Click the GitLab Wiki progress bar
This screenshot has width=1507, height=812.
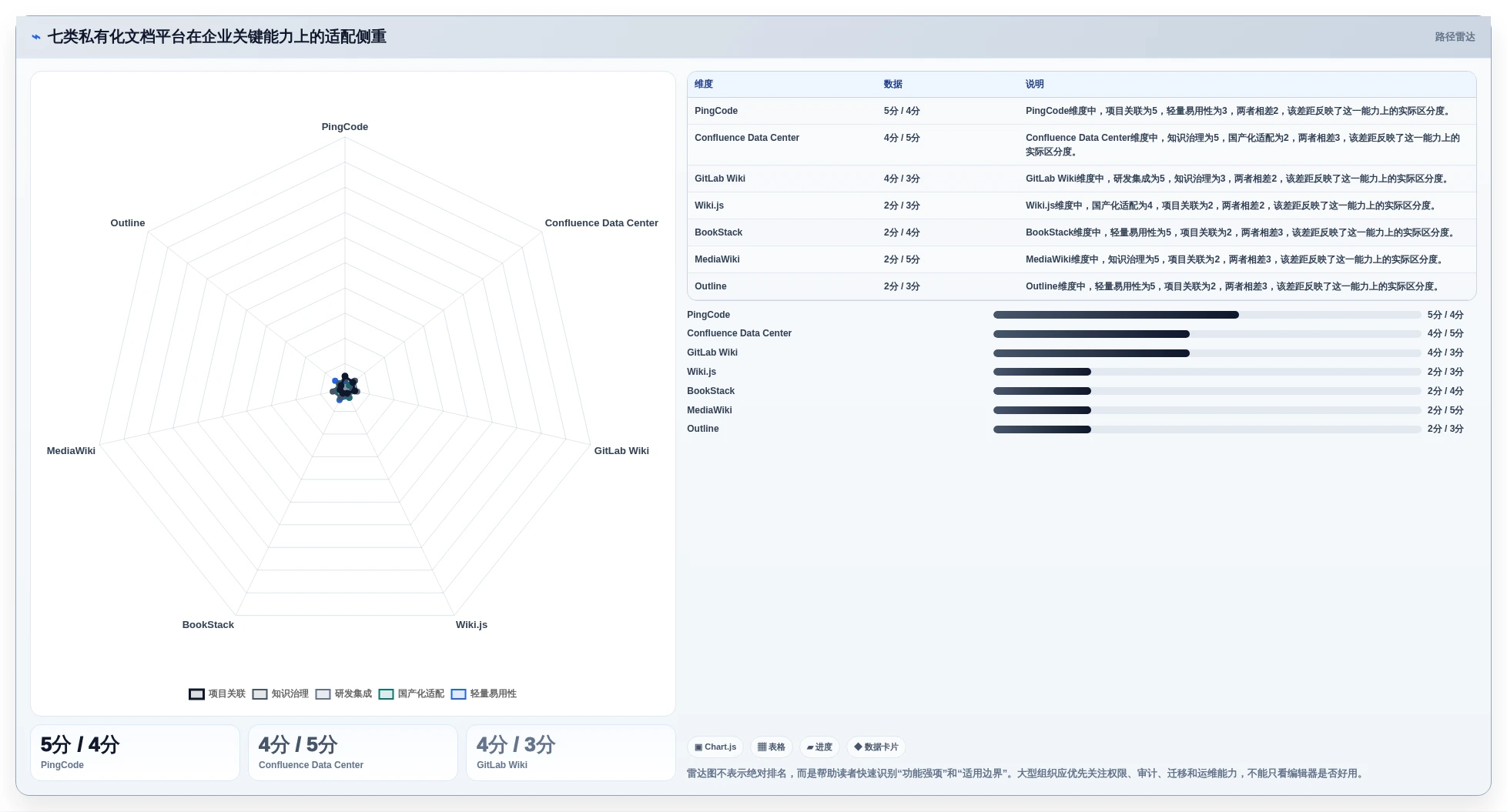coord(1207,353)
